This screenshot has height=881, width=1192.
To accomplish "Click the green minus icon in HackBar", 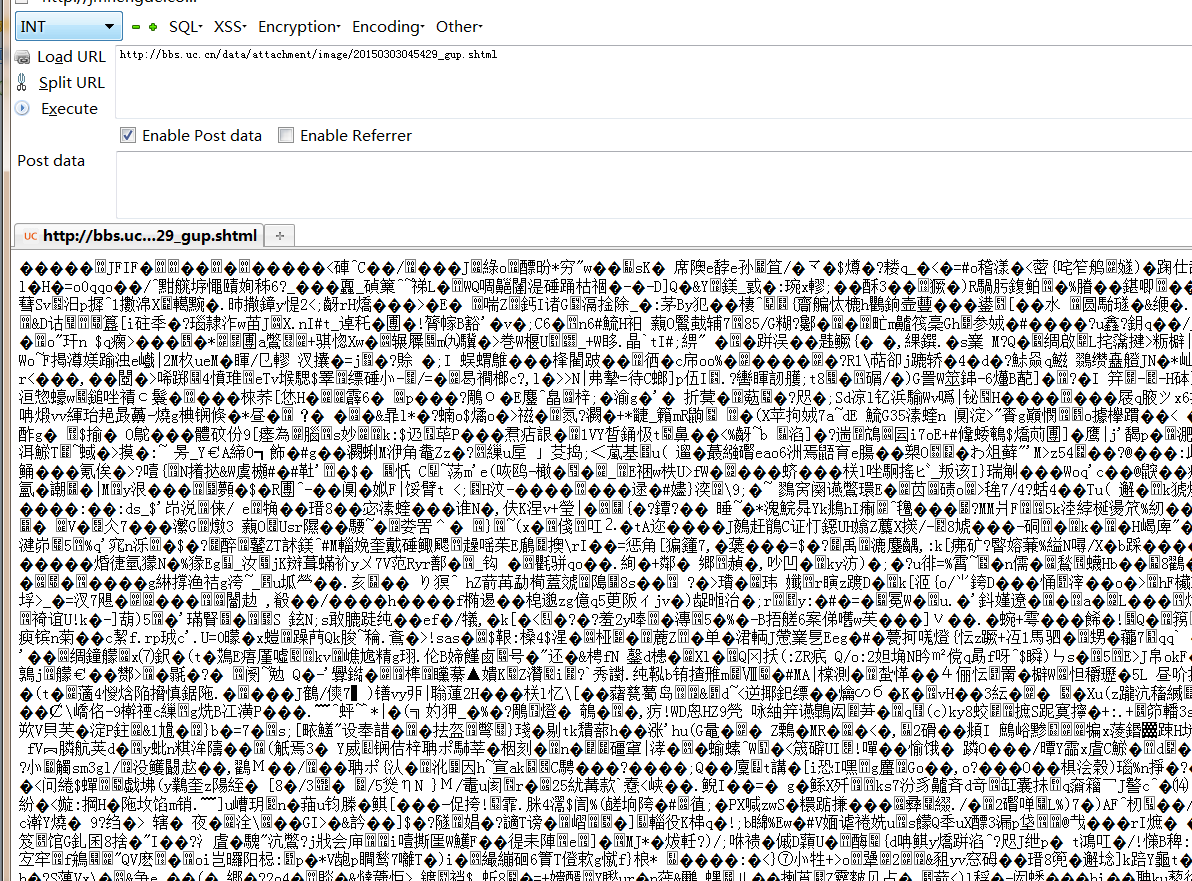I will [x=136, y=27].
